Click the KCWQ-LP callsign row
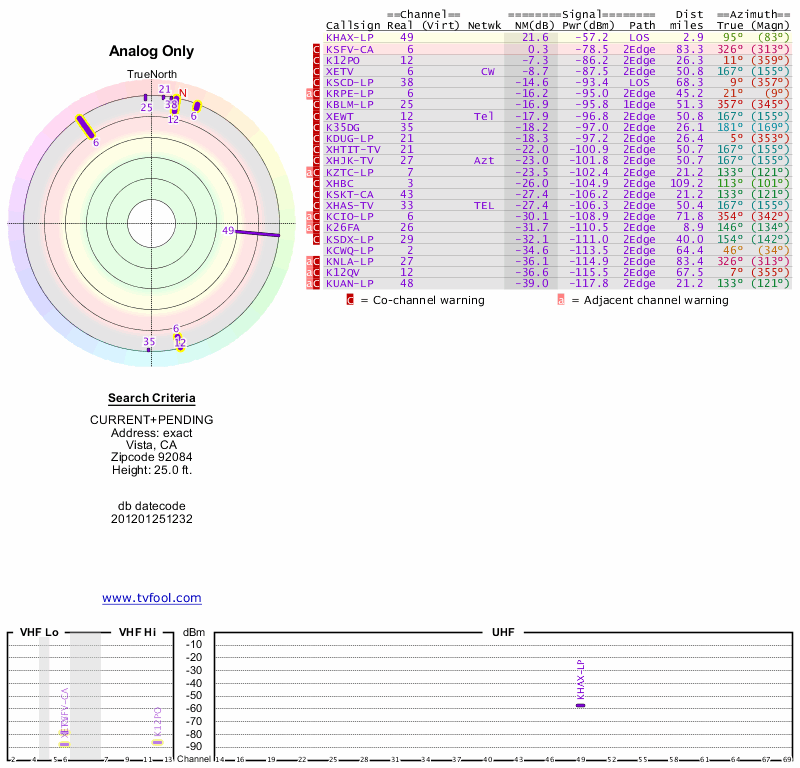 pyautogui.click(x=349, y=250)
